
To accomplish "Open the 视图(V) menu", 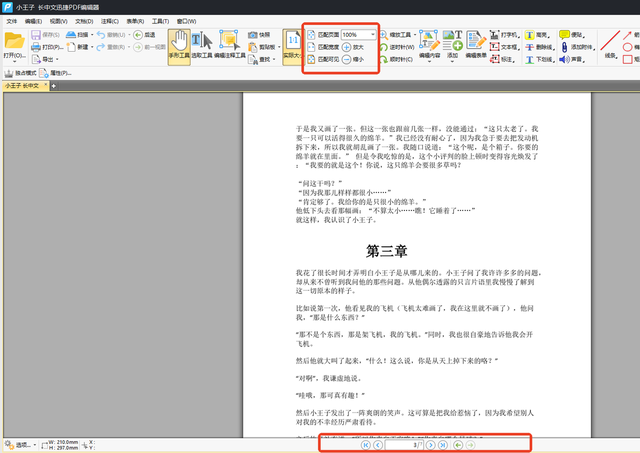I will click(x=58, y=21).
